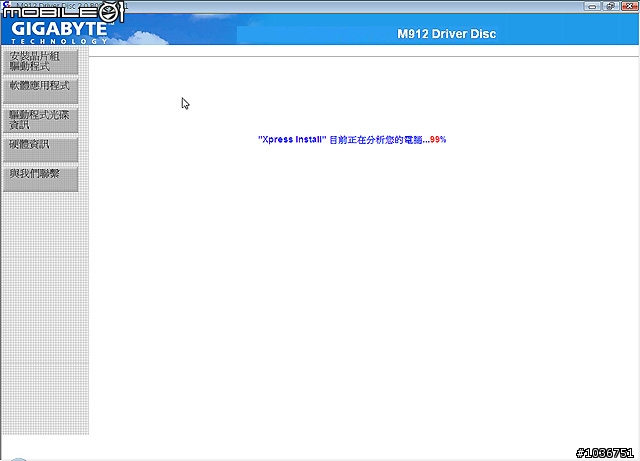
Task: Click the M912 Driver Disc header title
Action: [x=447, y=34]
